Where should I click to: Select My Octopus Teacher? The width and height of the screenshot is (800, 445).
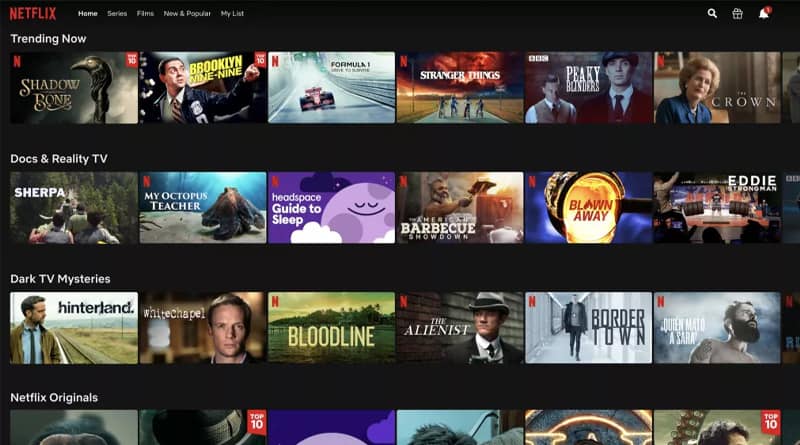pyautogui.click(x=203, y=208)
